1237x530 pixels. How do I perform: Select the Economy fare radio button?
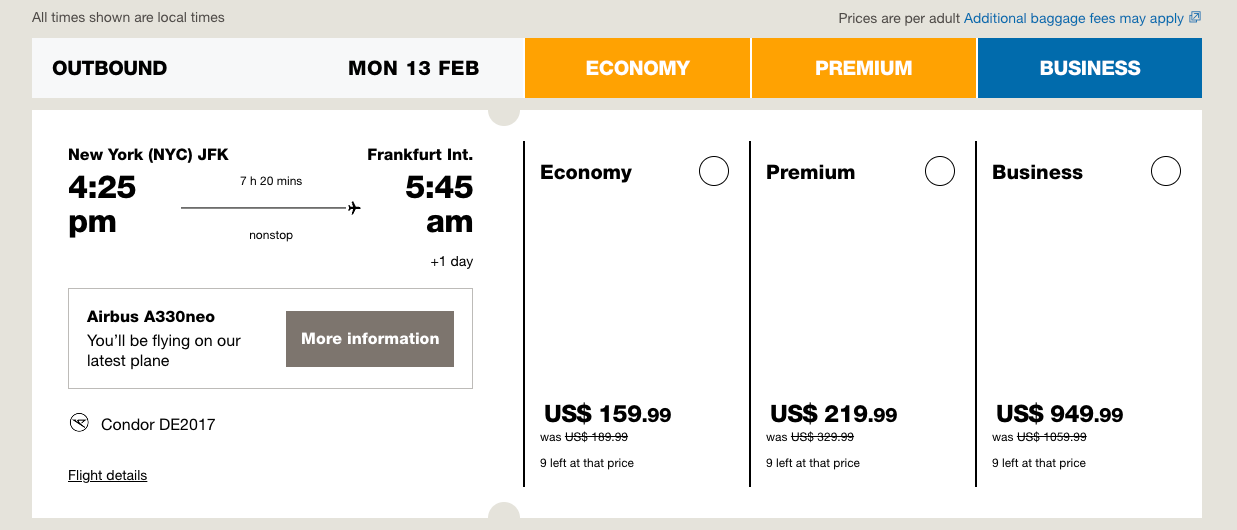pos(714,172)
